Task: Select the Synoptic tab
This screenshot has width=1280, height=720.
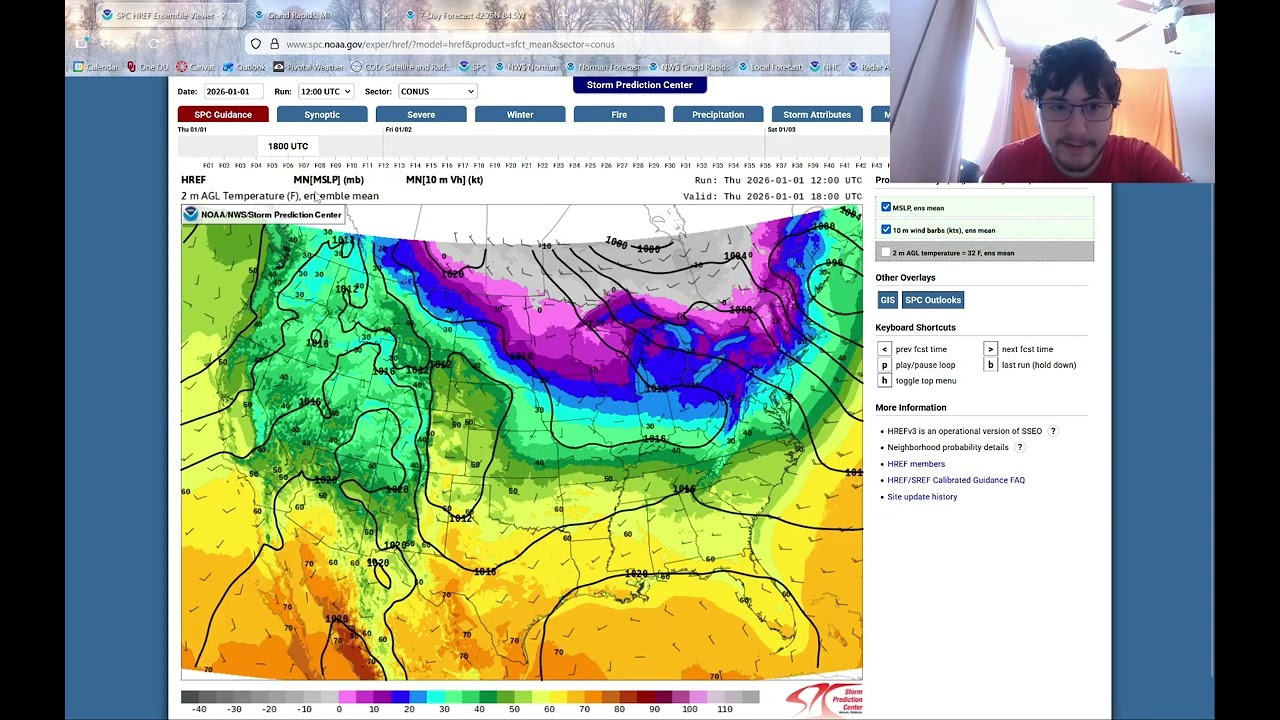Action: pyautogui.click(x=322, y=115)
